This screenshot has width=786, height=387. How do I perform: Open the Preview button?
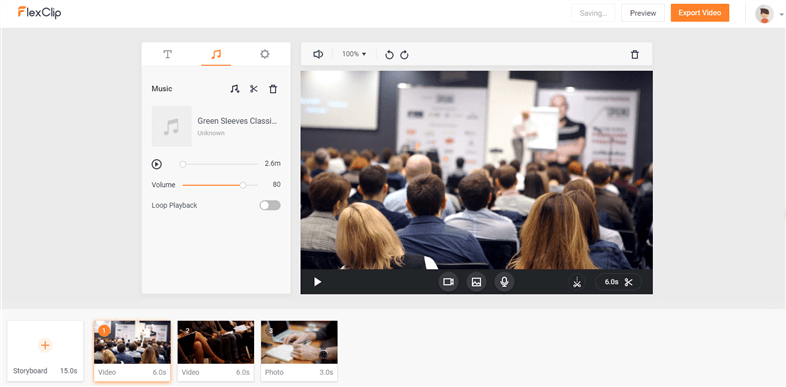(x=643, y=13)
